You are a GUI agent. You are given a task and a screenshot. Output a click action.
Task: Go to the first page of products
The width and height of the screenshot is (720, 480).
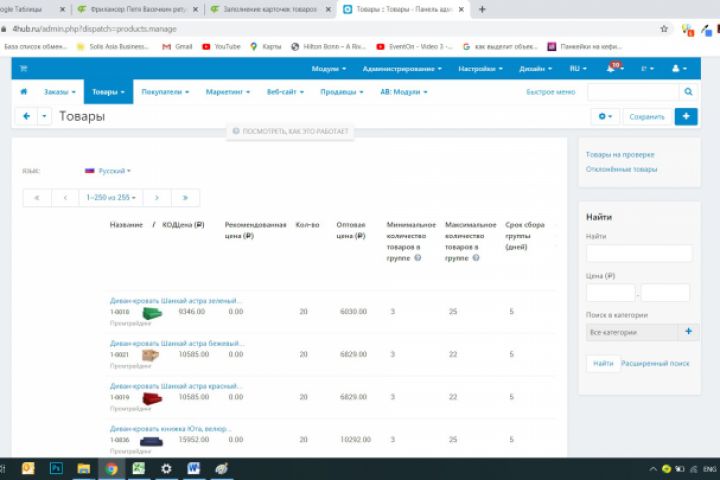pyautogui.click(x=37, y=198)
